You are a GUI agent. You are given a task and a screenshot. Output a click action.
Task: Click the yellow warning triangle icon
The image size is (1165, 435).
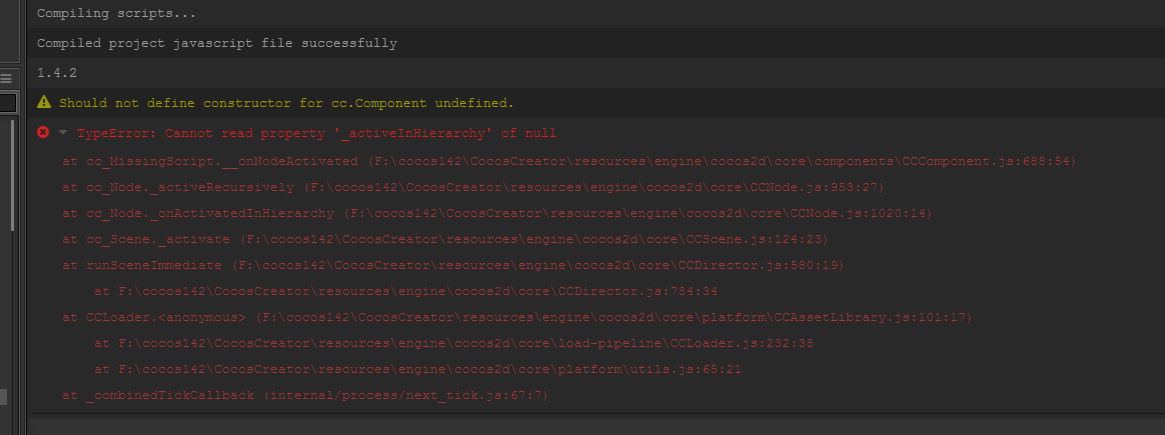(43, 102)
